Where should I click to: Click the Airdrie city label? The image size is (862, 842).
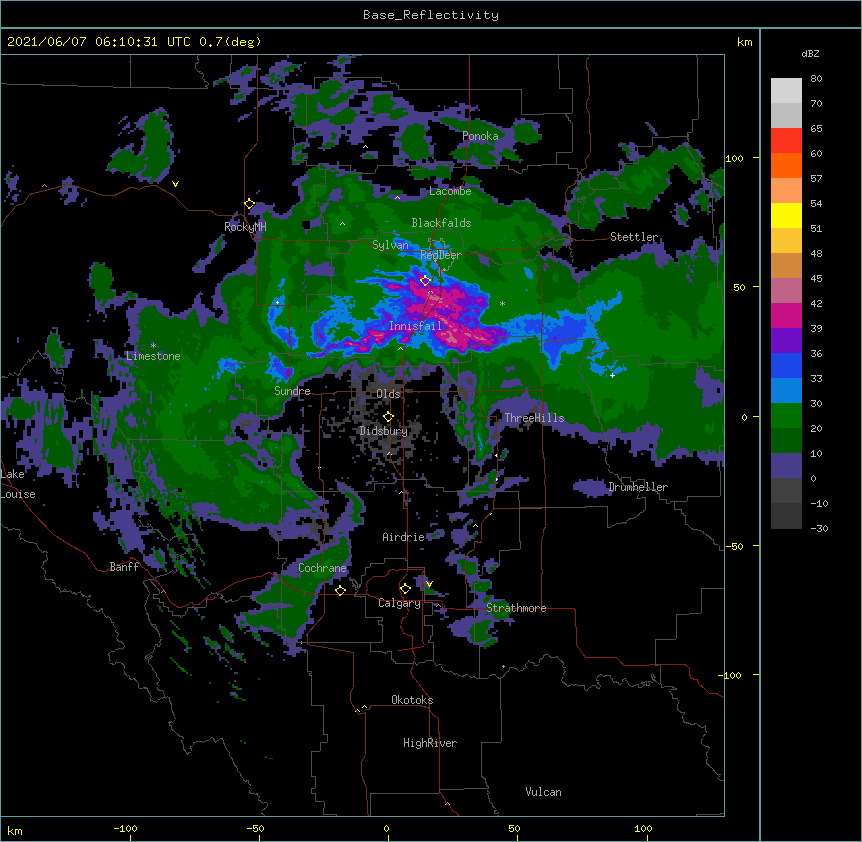point(404,537)
